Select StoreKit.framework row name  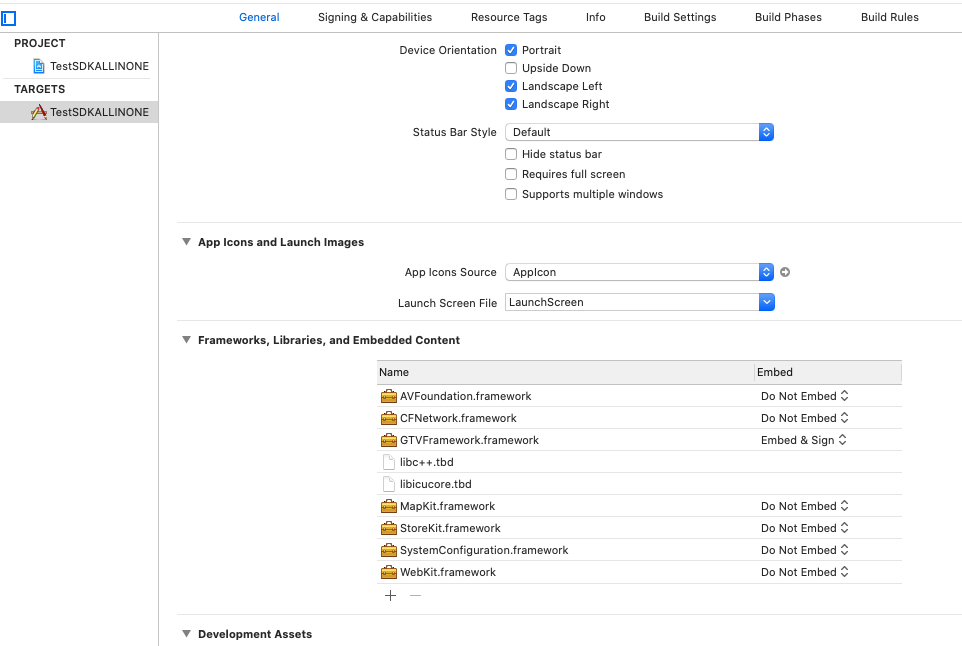pos(450,528)
